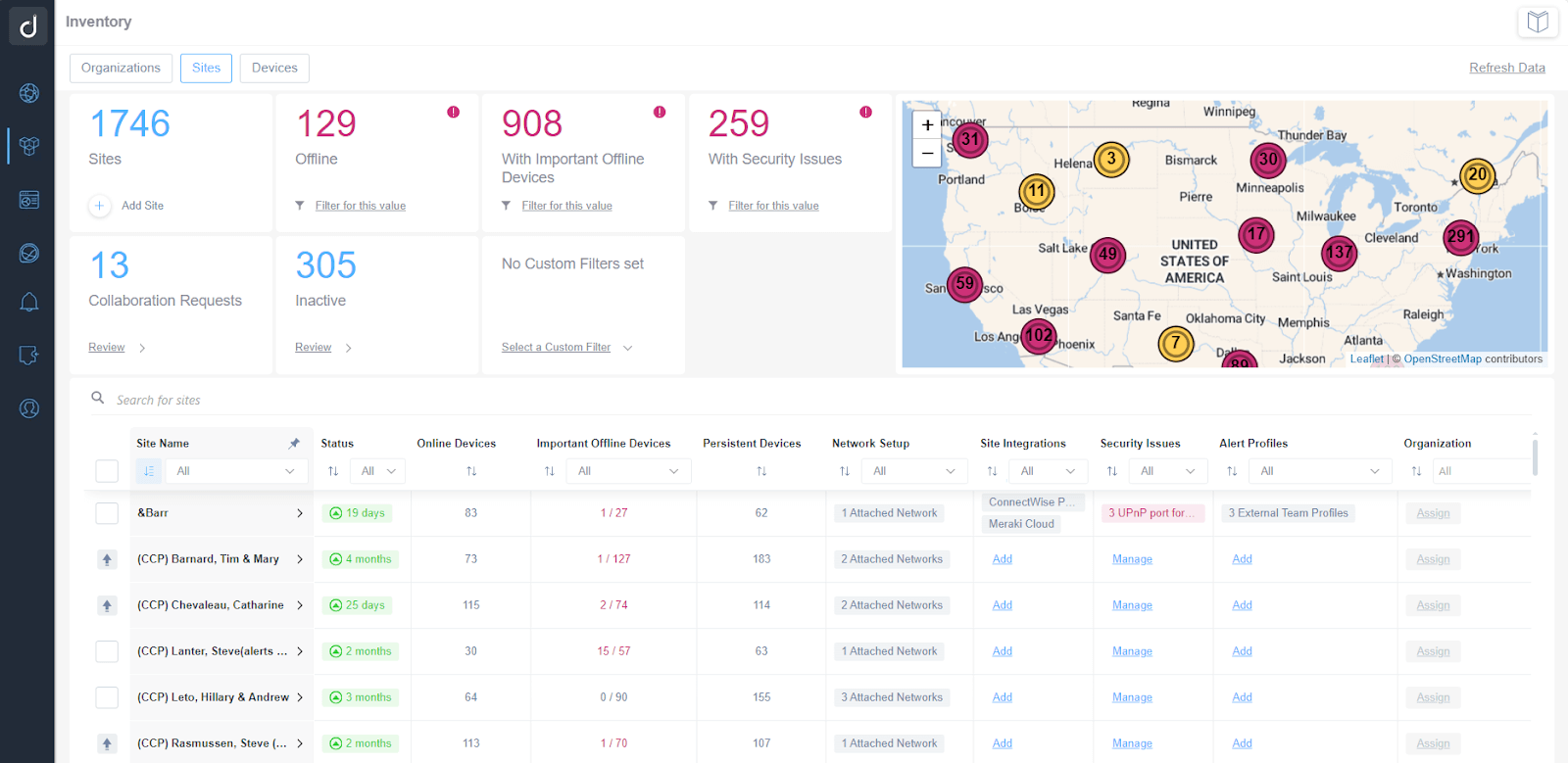1568x763 pixels.
Task: Zoom in on the map
Action: pyautogui.click(x=927, y=125)
